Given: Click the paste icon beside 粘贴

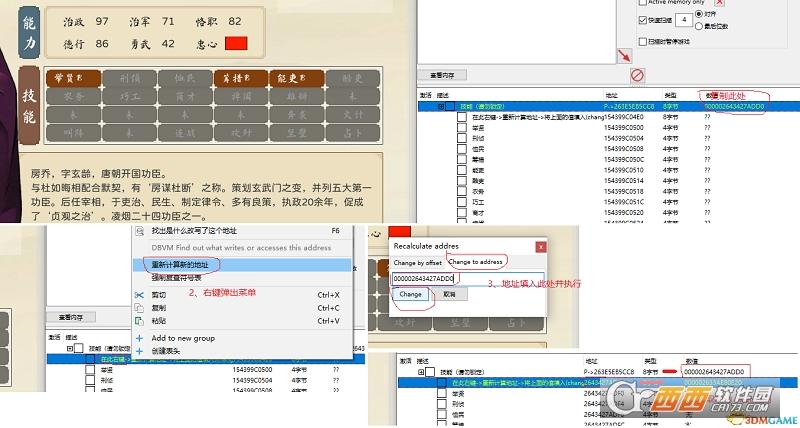Looking at the screenshot, I should coord(139,321).
